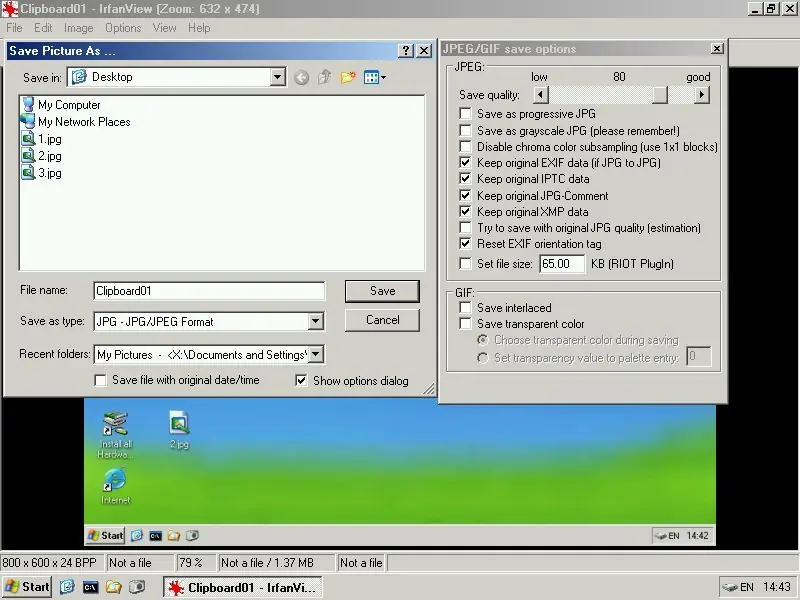Open command prompt quick launch icon

point(90,587)
